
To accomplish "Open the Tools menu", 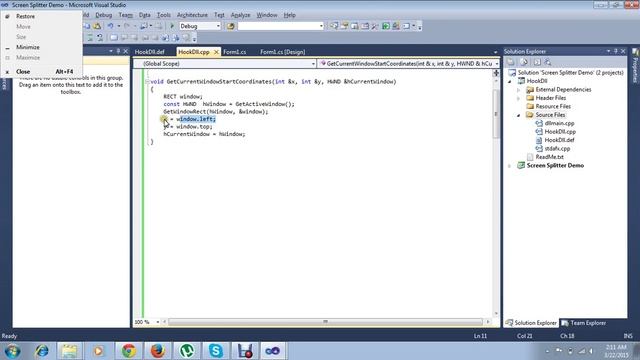I will click(163, 15).
